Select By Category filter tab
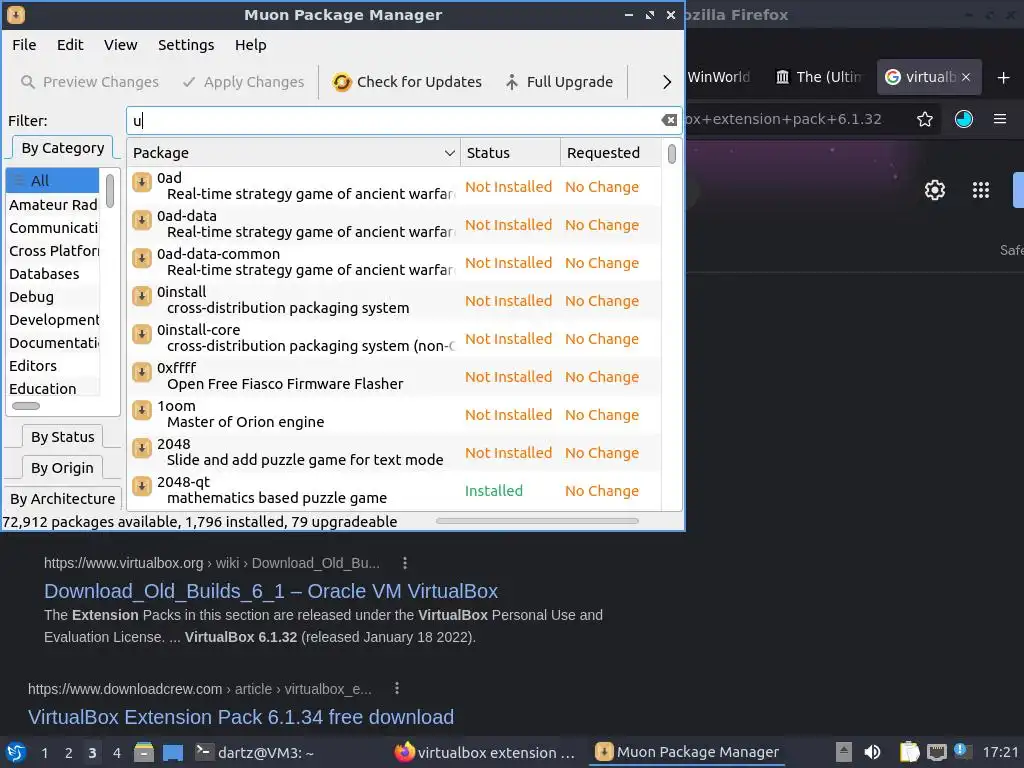The image size is (1024, 768). (x=63, y=148)
